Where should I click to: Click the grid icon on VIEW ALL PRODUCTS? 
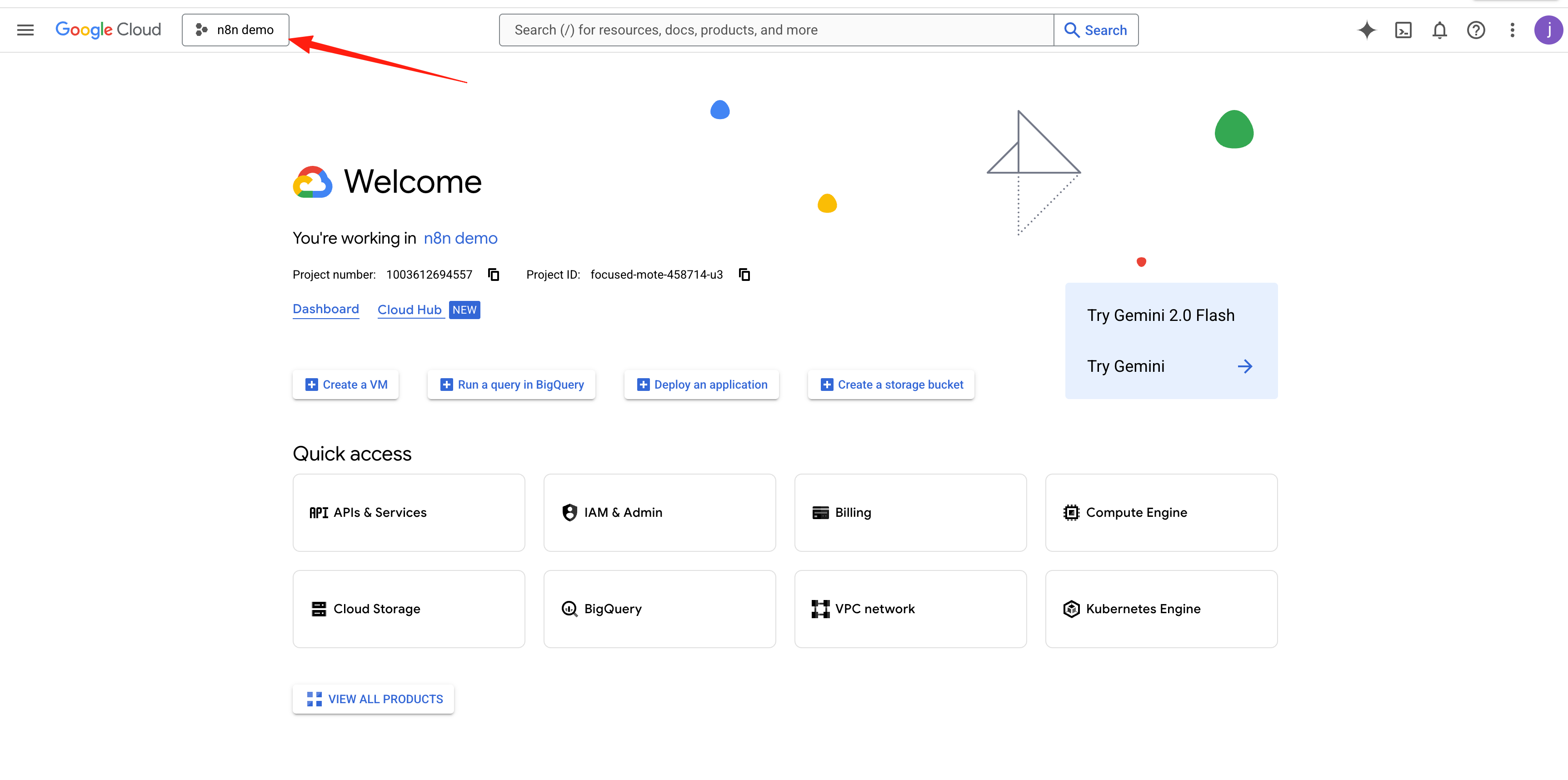pyautogui.click(x=315, y=699)
